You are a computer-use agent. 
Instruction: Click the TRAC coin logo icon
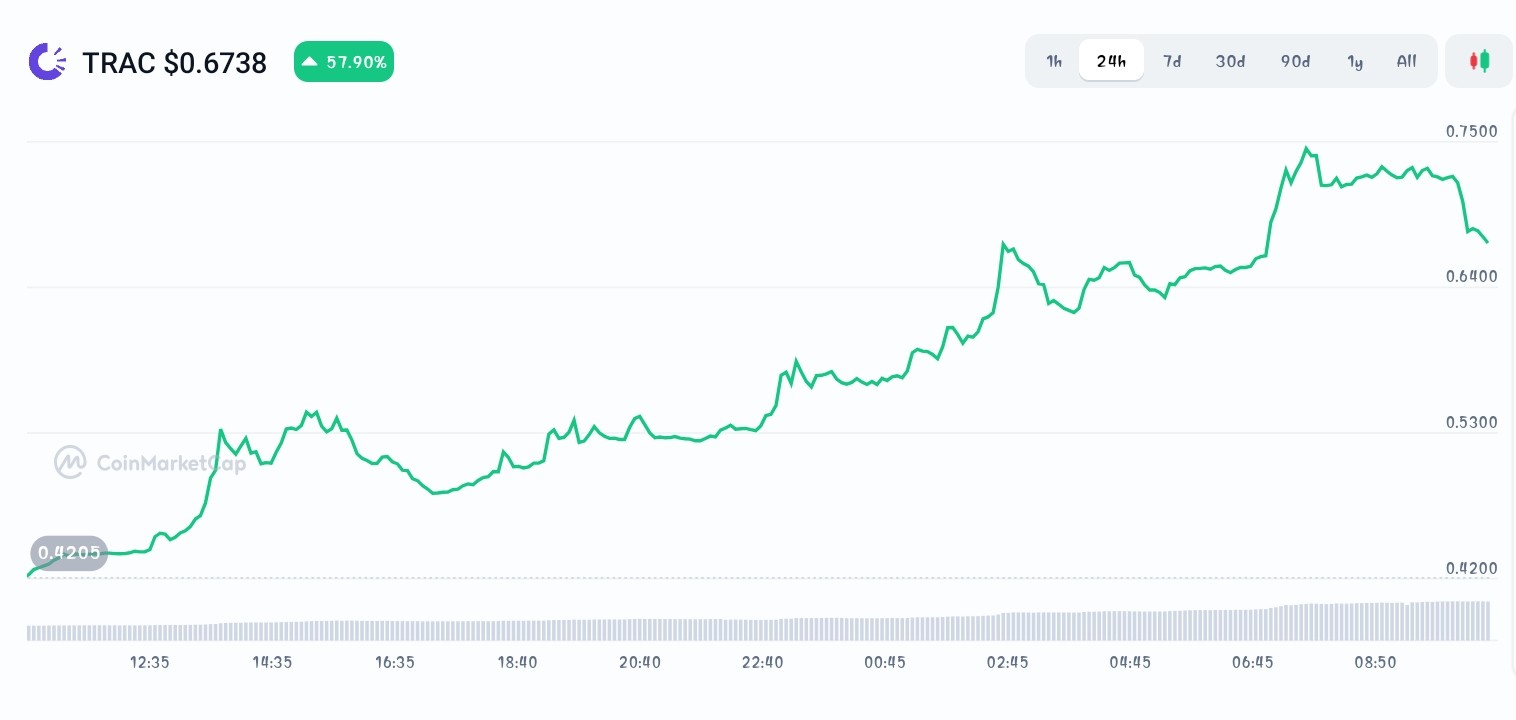[47, 62]
